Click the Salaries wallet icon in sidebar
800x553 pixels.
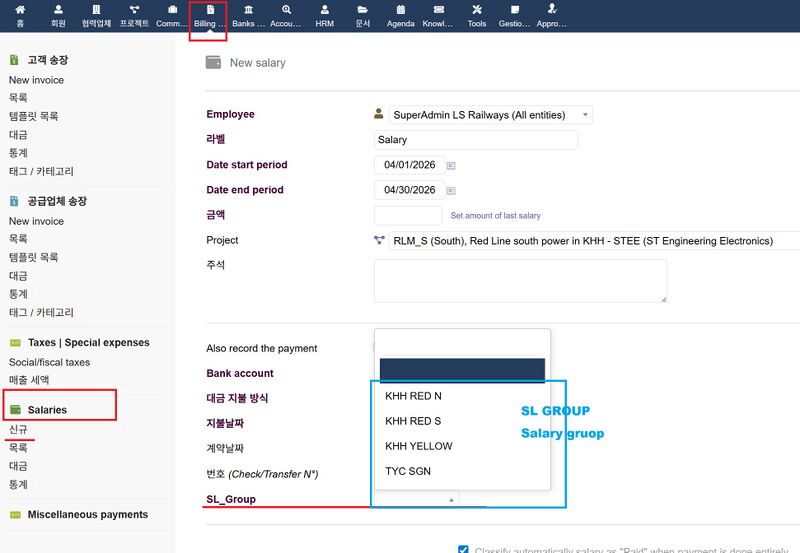tap(15, 410)
